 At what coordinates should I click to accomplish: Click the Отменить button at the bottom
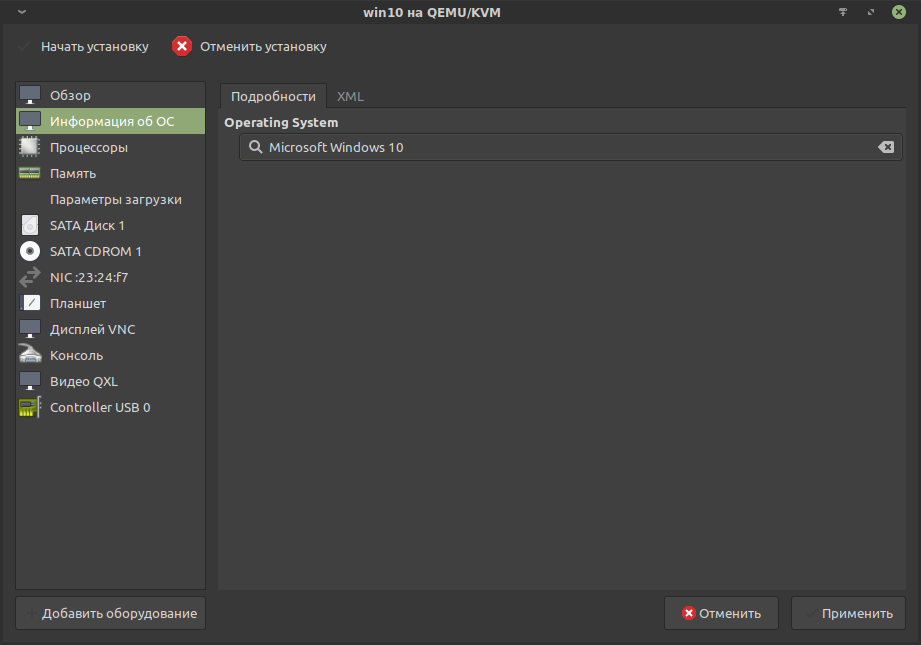click(x=721, y=613)
